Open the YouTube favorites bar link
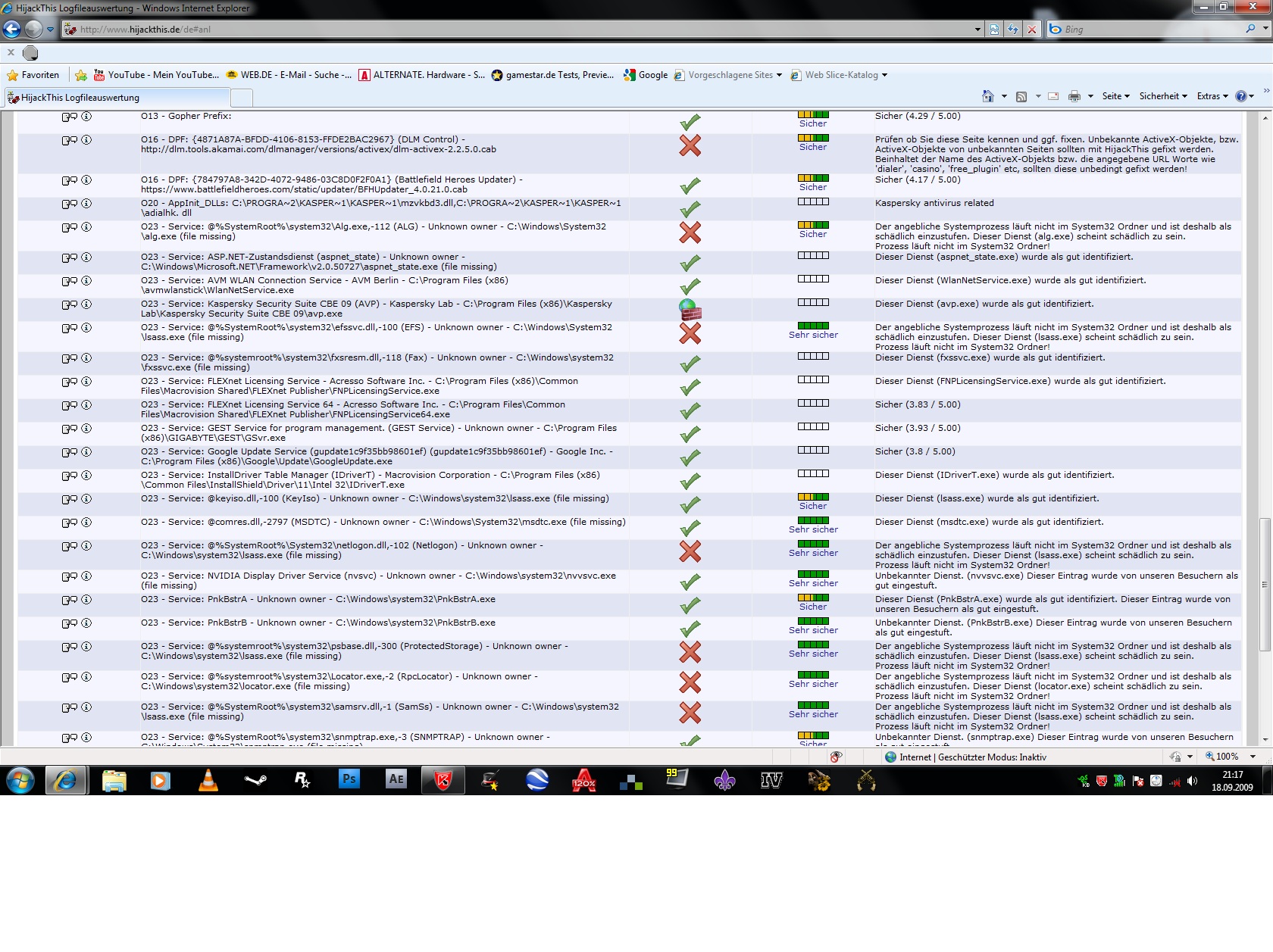The image size is (1273, 952). 156,75
